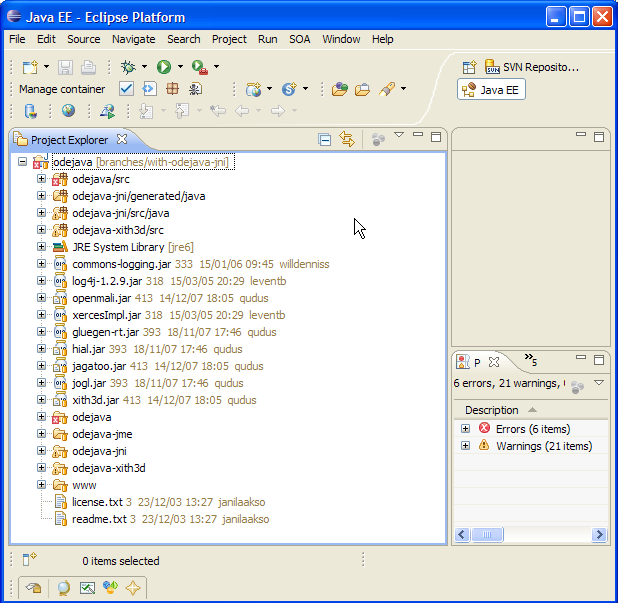Viewport: 618px width, 603px height.
Task: Open the dropdown next to New icon
Action: coord(46,67)
